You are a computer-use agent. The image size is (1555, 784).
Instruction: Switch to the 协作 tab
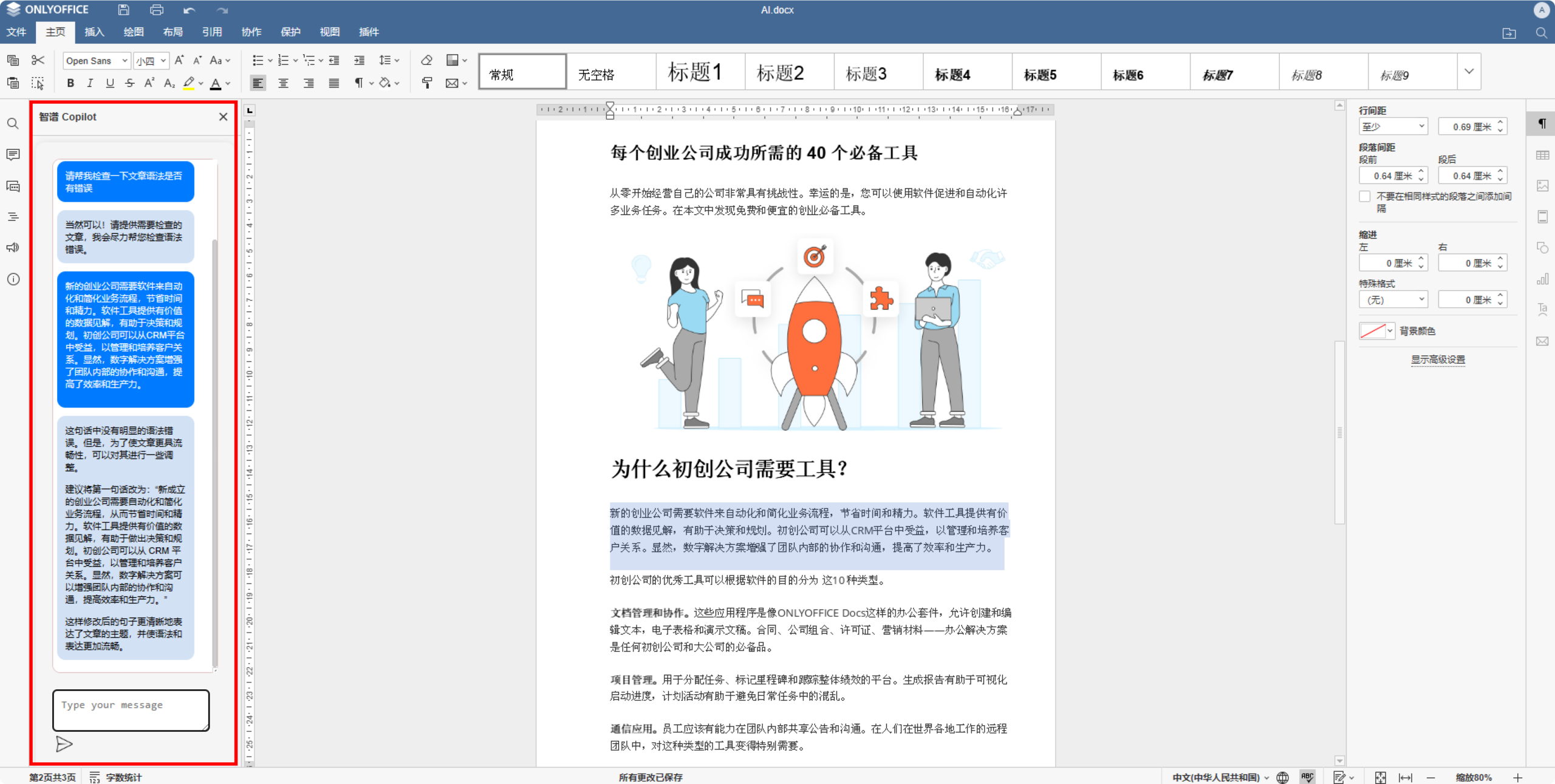tap(251, 32)
